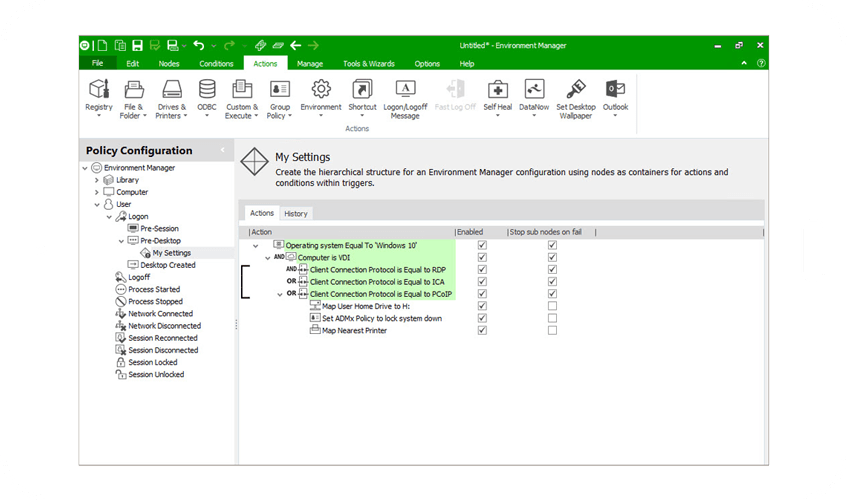Click Set Desktop Wallpaper icon
Viewport: 847px width, 500px height.
coord(576,92)
